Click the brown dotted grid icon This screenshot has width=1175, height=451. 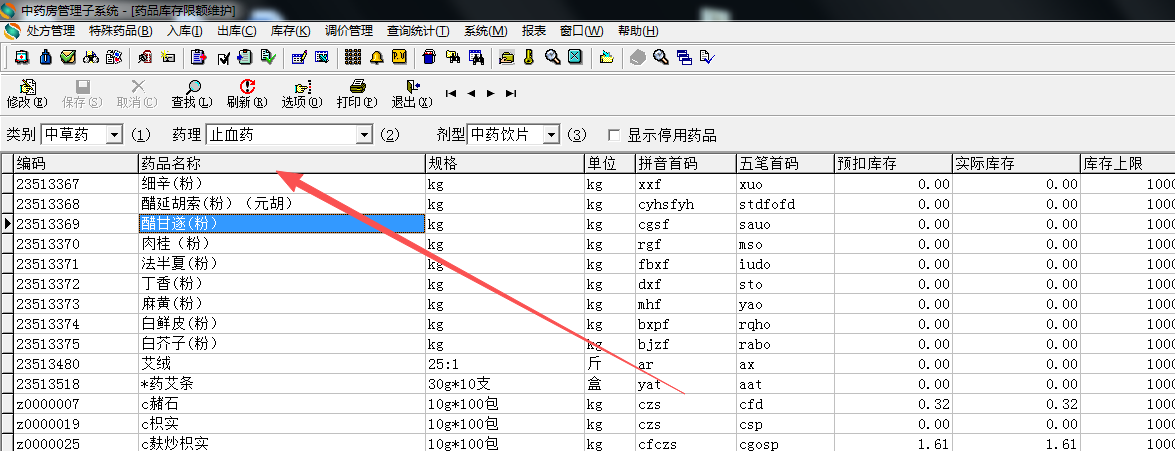coord(353,57)
